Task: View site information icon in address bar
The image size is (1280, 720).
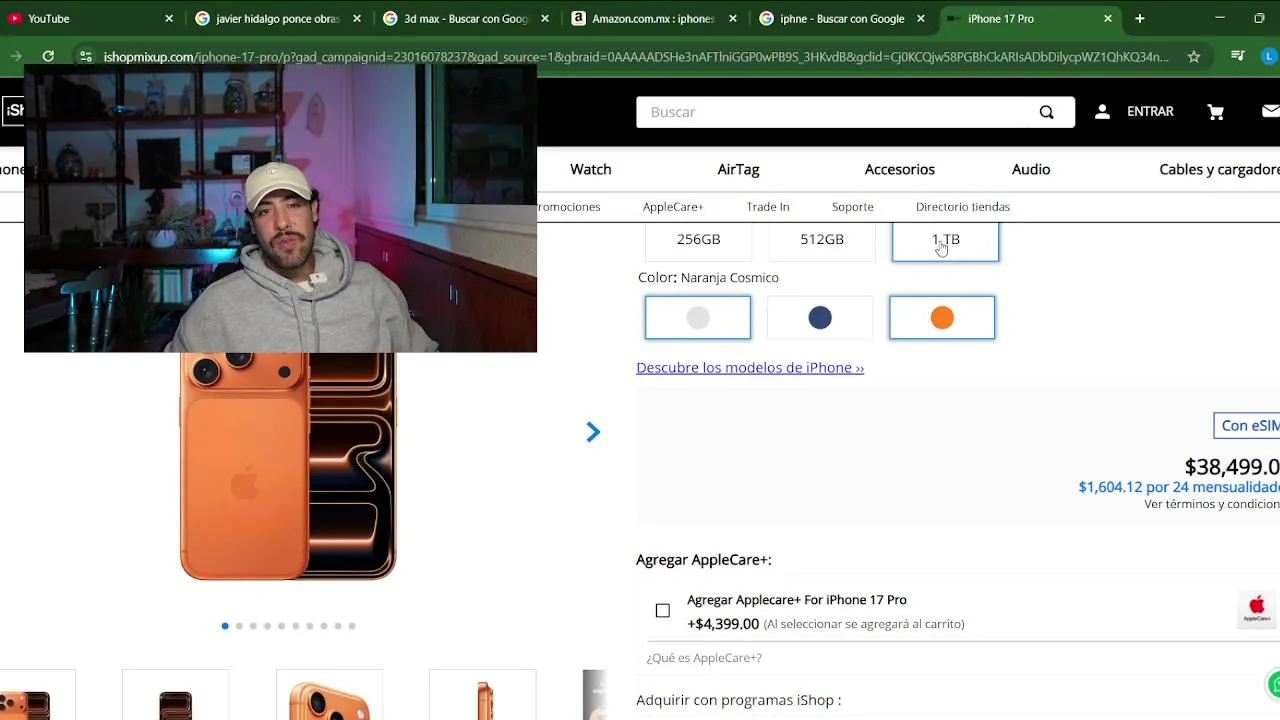Action: tap(86, 57)
